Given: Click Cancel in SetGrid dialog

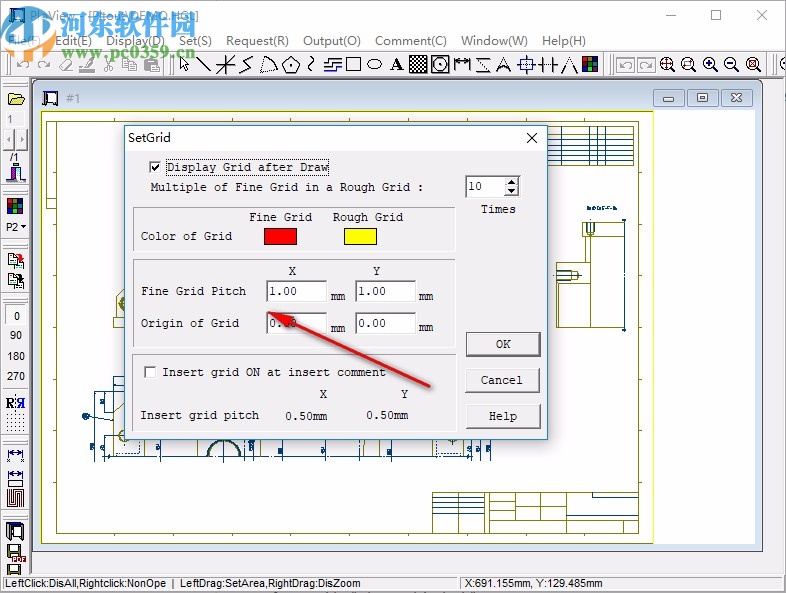Looking at the screenshot, I should [503, 380].
